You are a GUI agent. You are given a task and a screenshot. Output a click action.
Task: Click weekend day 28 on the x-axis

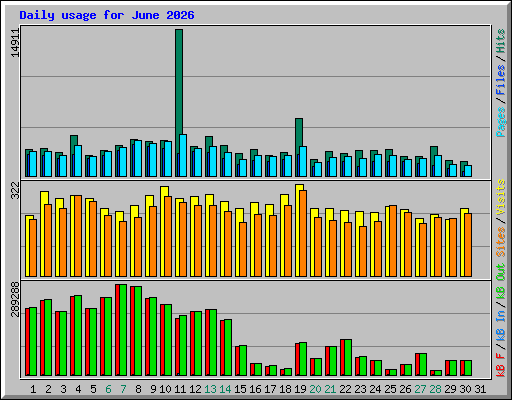coord(435,389)
